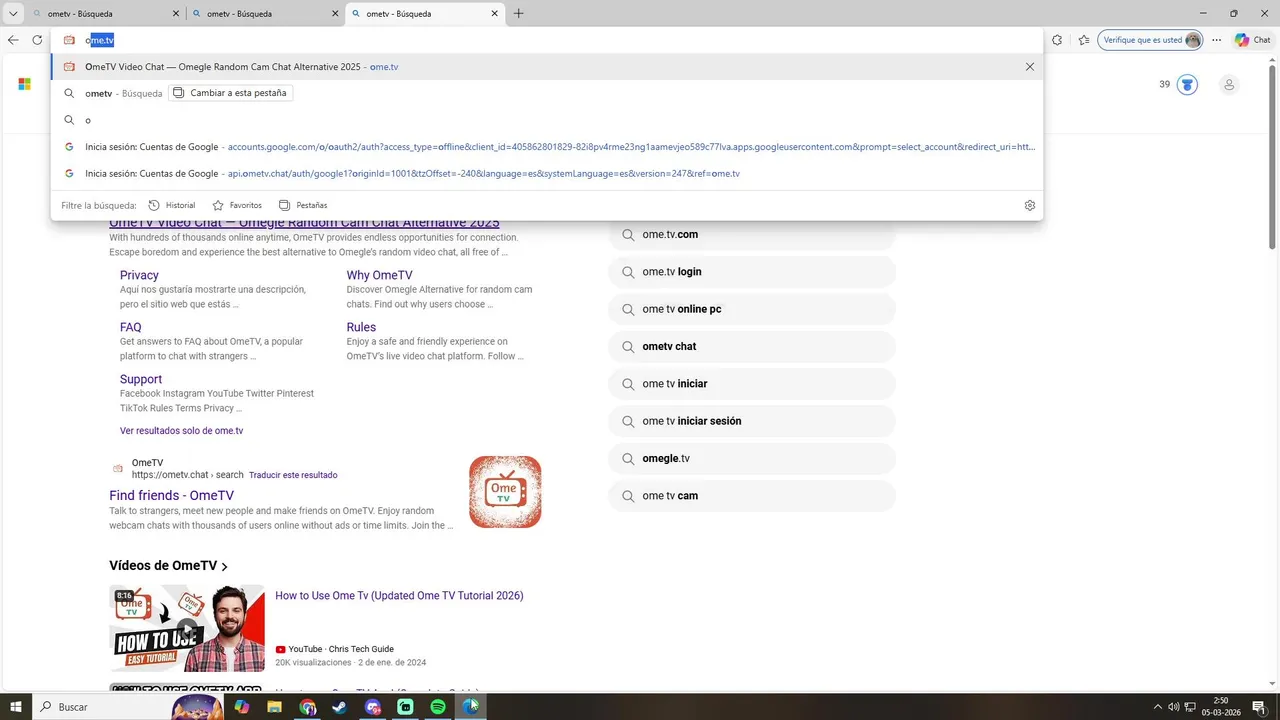Click Traducir este resultado link
Image resolution: width=1280 pixels, height=720 pixels.
tap(293, 475)
